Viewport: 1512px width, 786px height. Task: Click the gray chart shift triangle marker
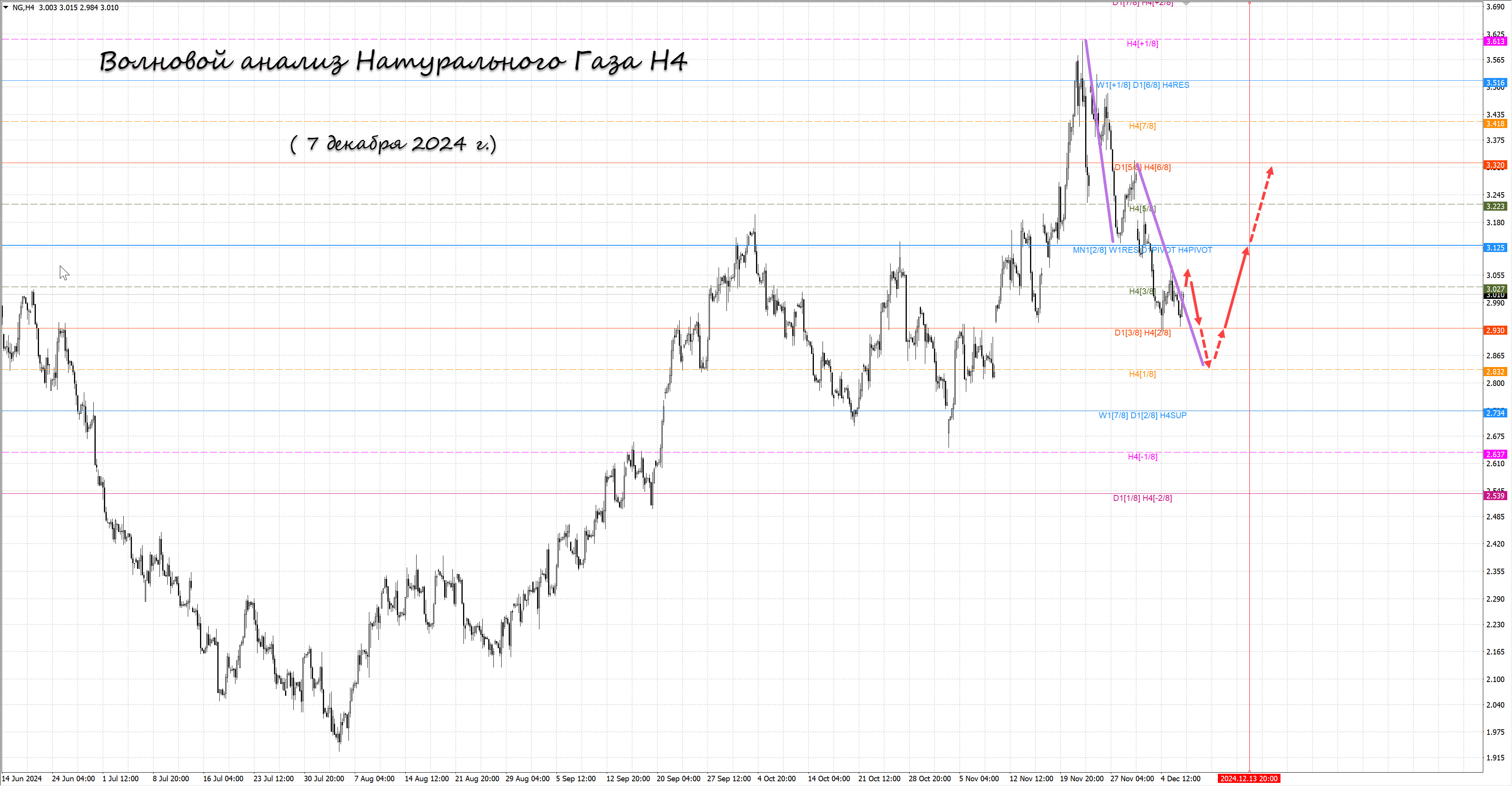point(1186,4)
